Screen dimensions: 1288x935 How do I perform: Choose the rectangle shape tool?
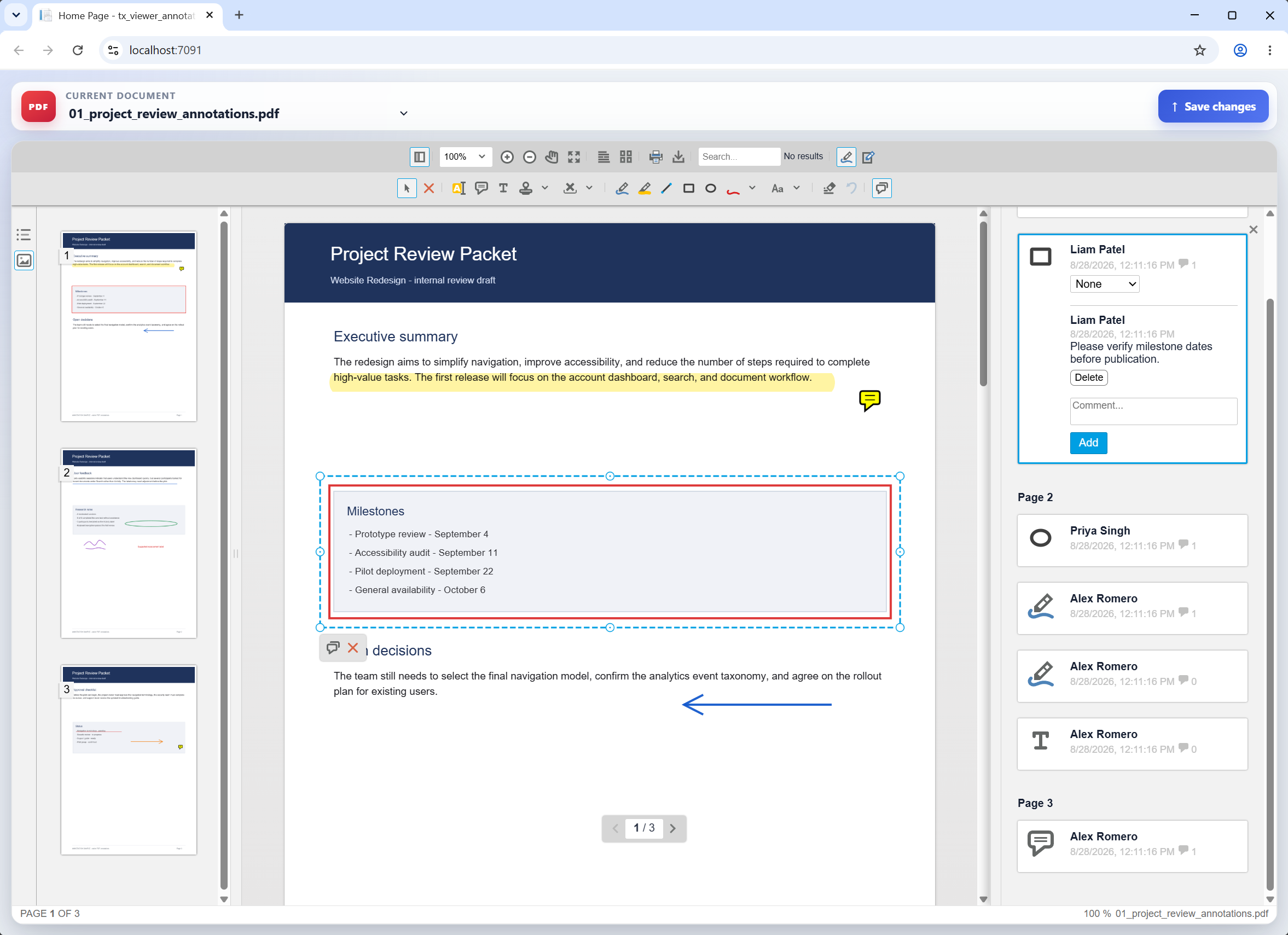pyautogui.click(x=688, y=188)
